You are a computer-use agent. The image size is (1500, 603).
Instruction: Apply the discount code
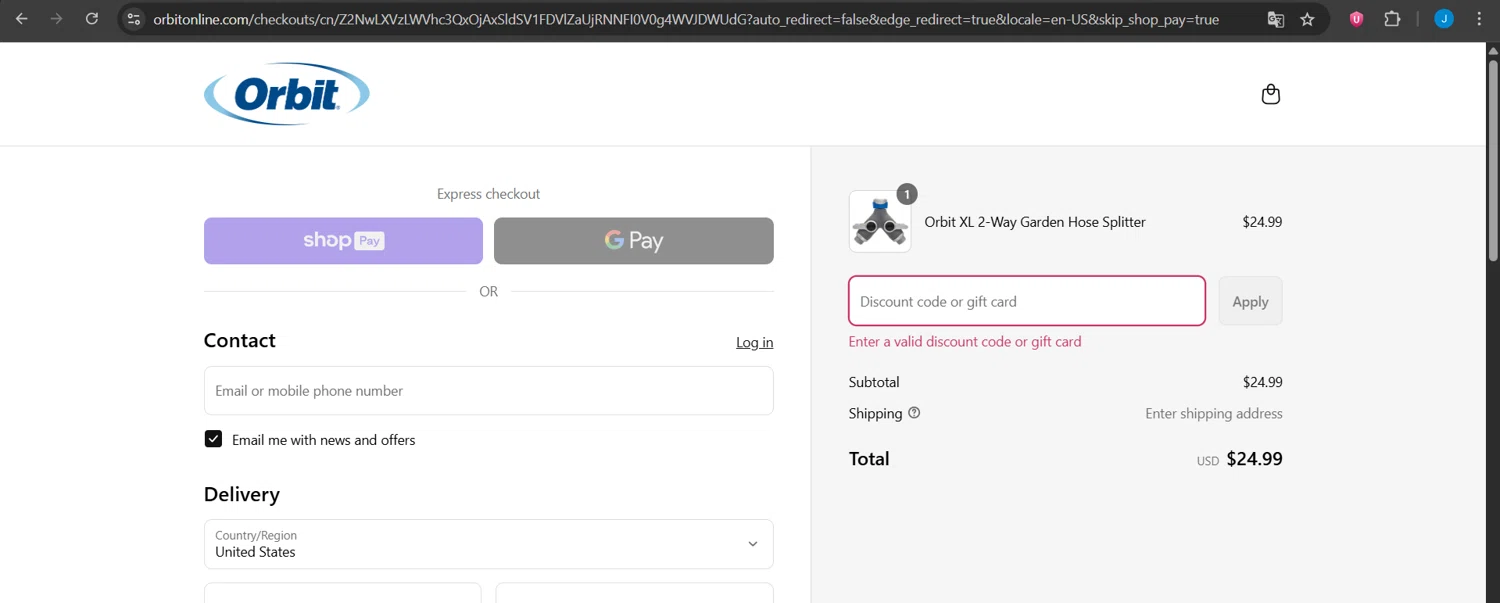click(x=1250, y=301)
